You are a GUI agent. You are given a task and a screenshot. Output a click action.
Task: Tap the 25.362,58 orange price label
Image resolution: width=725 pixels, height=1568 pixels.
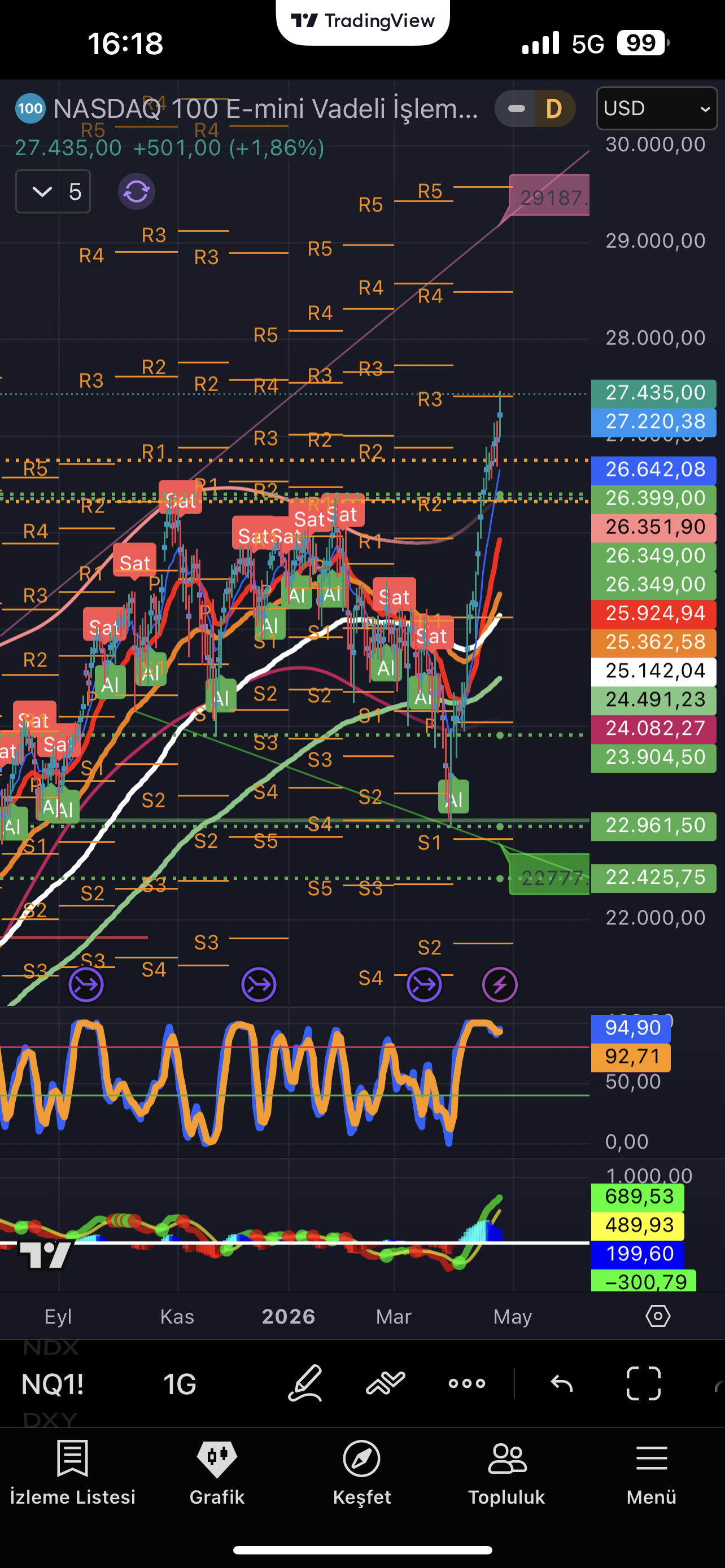click(654, 642)
